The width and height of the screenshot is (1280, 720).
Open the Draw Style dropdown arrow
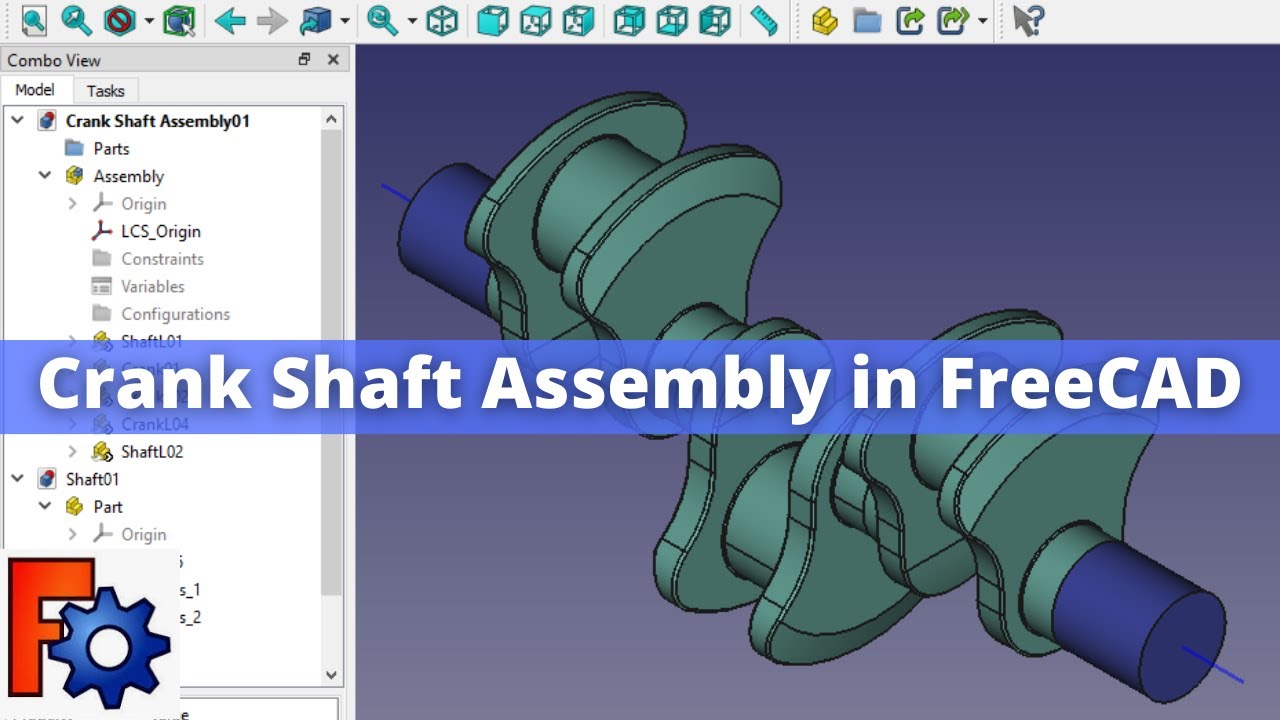(x=150, y=20)
